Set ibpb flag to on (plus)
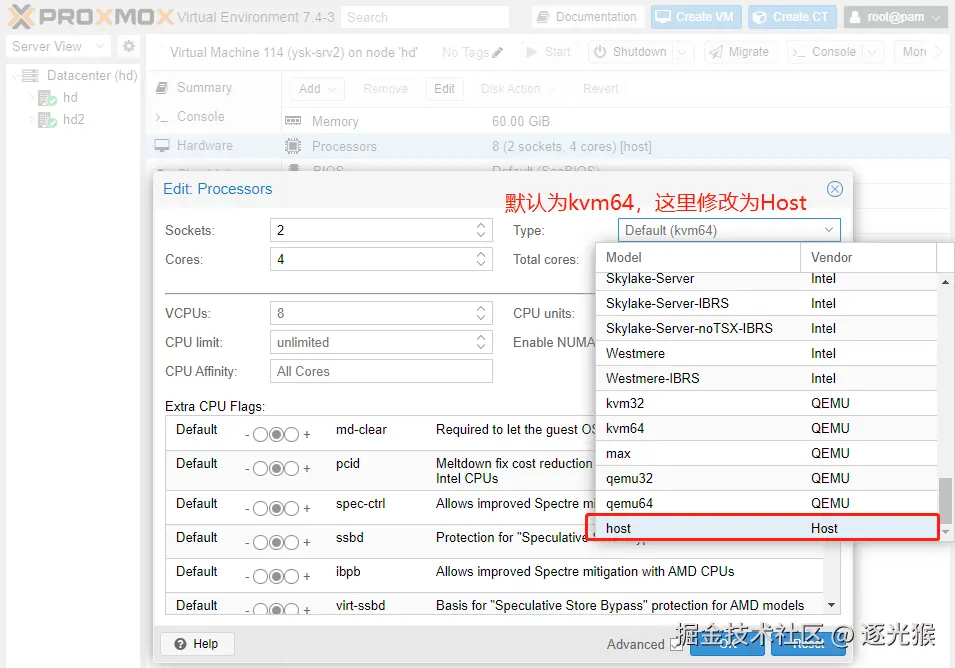Image resolution: width=955 pixels, height=668 pixels. click(292, 577)
